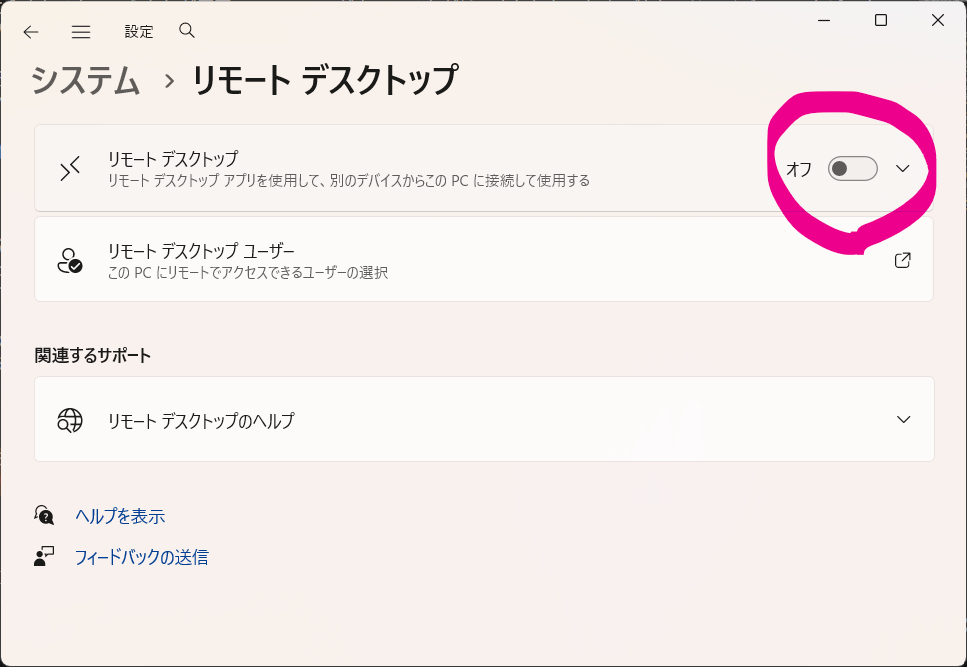Turn on the リモート デスクトップ toggle

coord(852,169)
